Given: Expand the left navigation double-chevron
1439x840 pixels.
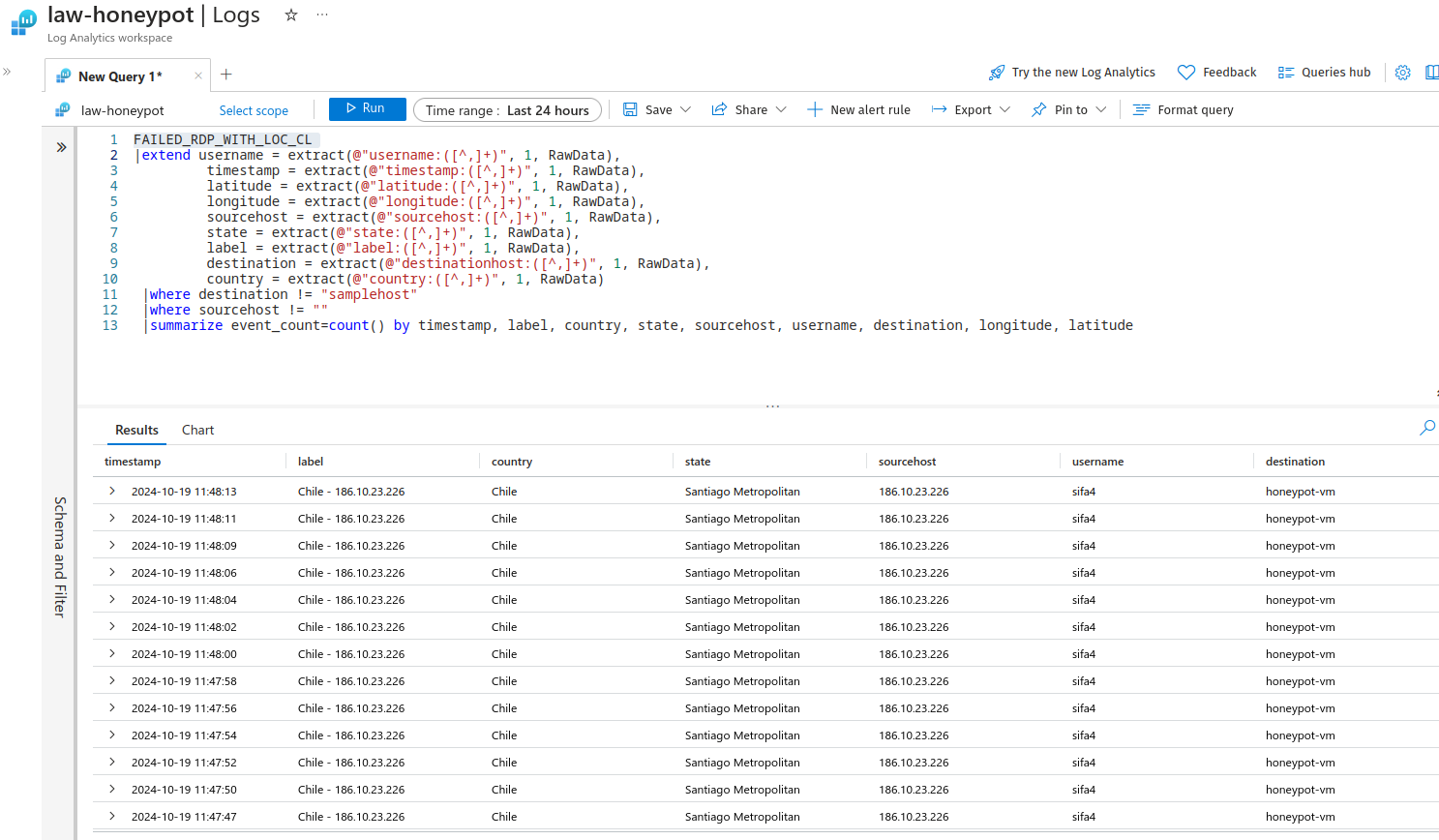Looking at the screenshot, I should click(7, 72).
